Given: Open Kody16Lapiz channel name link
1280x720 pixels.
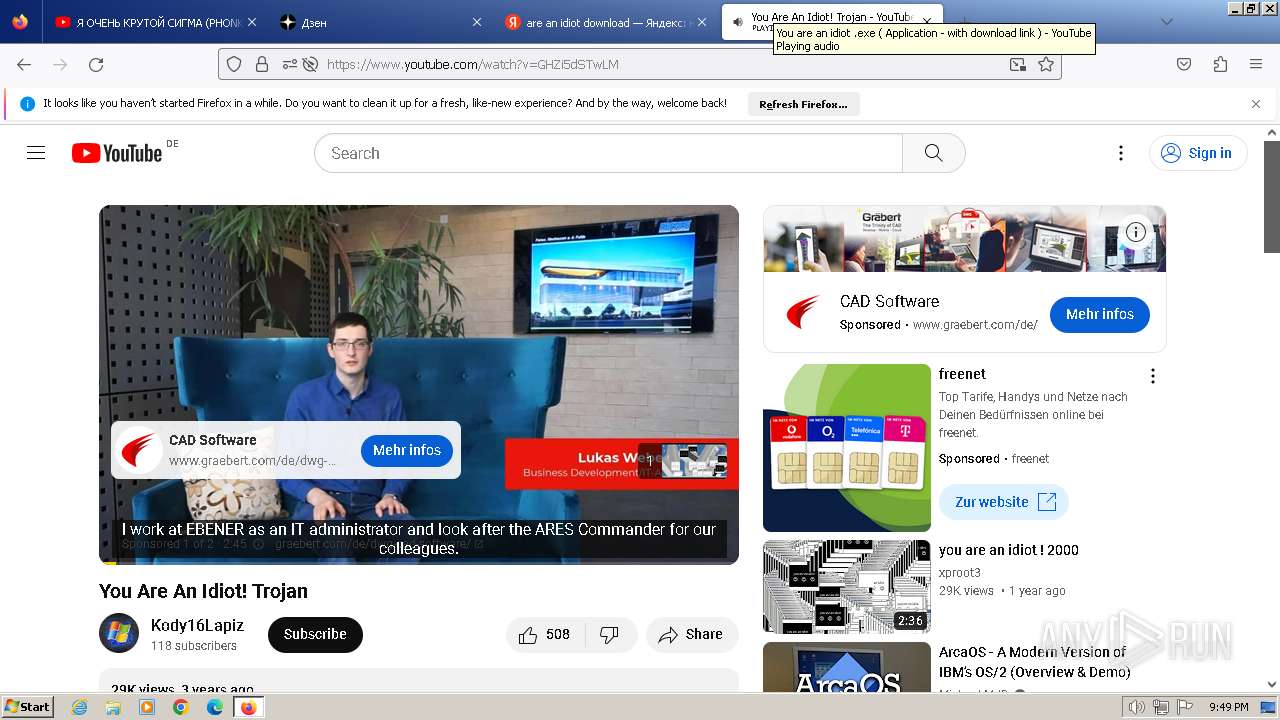Looking at the screenshot, I should click(197, 625).
